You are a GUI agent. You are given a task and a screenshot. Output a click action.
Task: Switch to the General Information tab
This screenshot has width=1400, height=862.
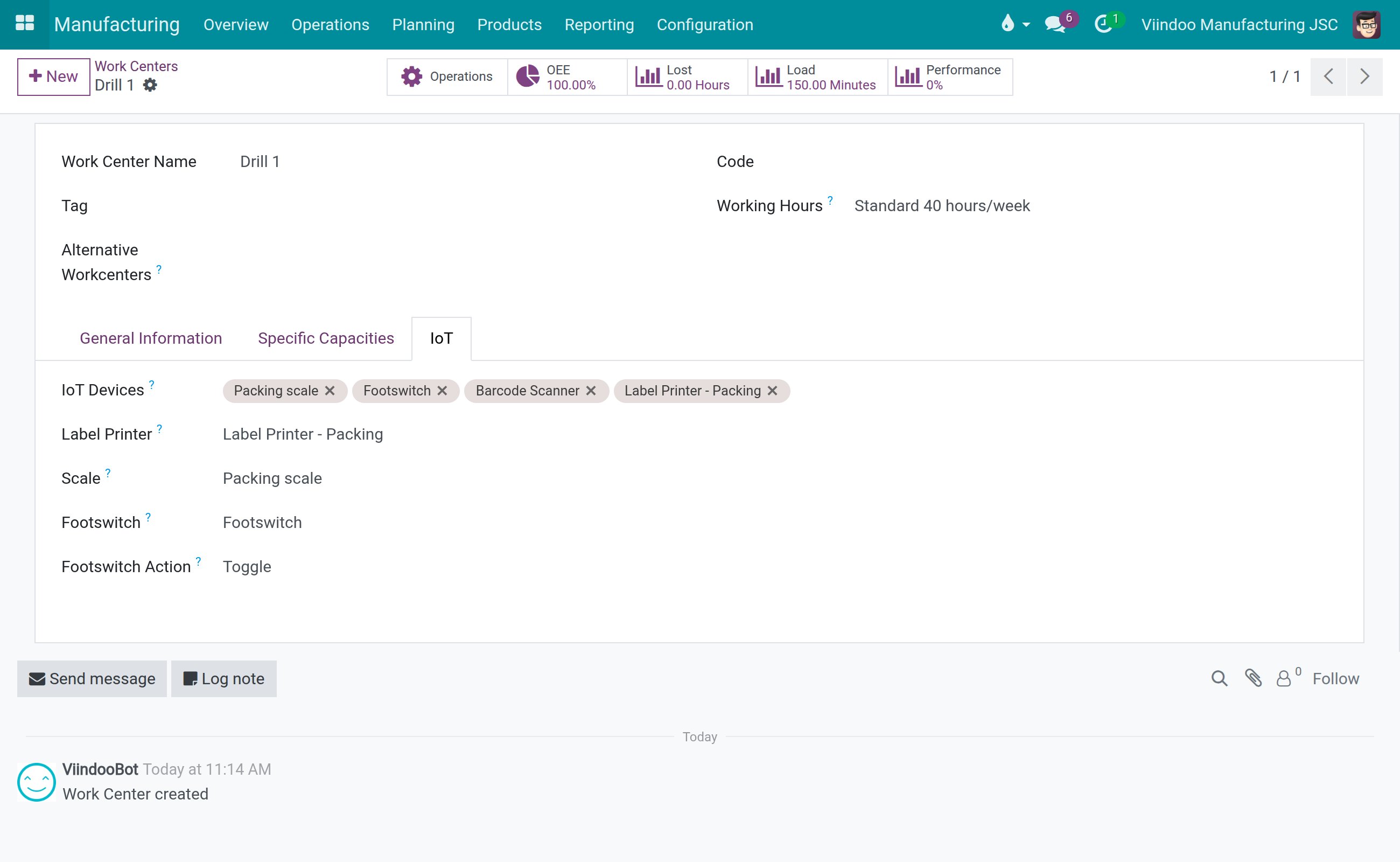click(x=151, y=338)
